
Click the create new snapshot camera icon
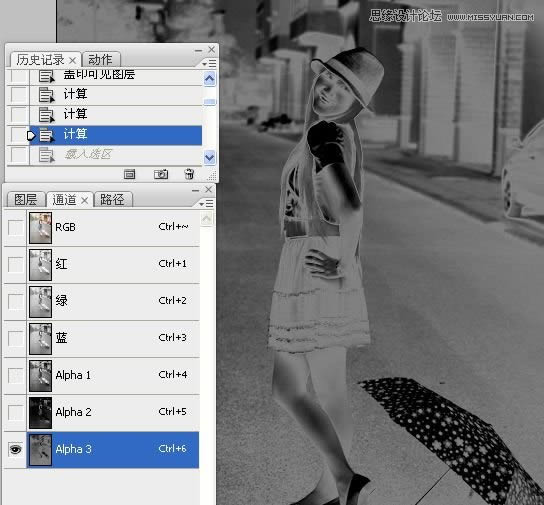coord(161,174)
